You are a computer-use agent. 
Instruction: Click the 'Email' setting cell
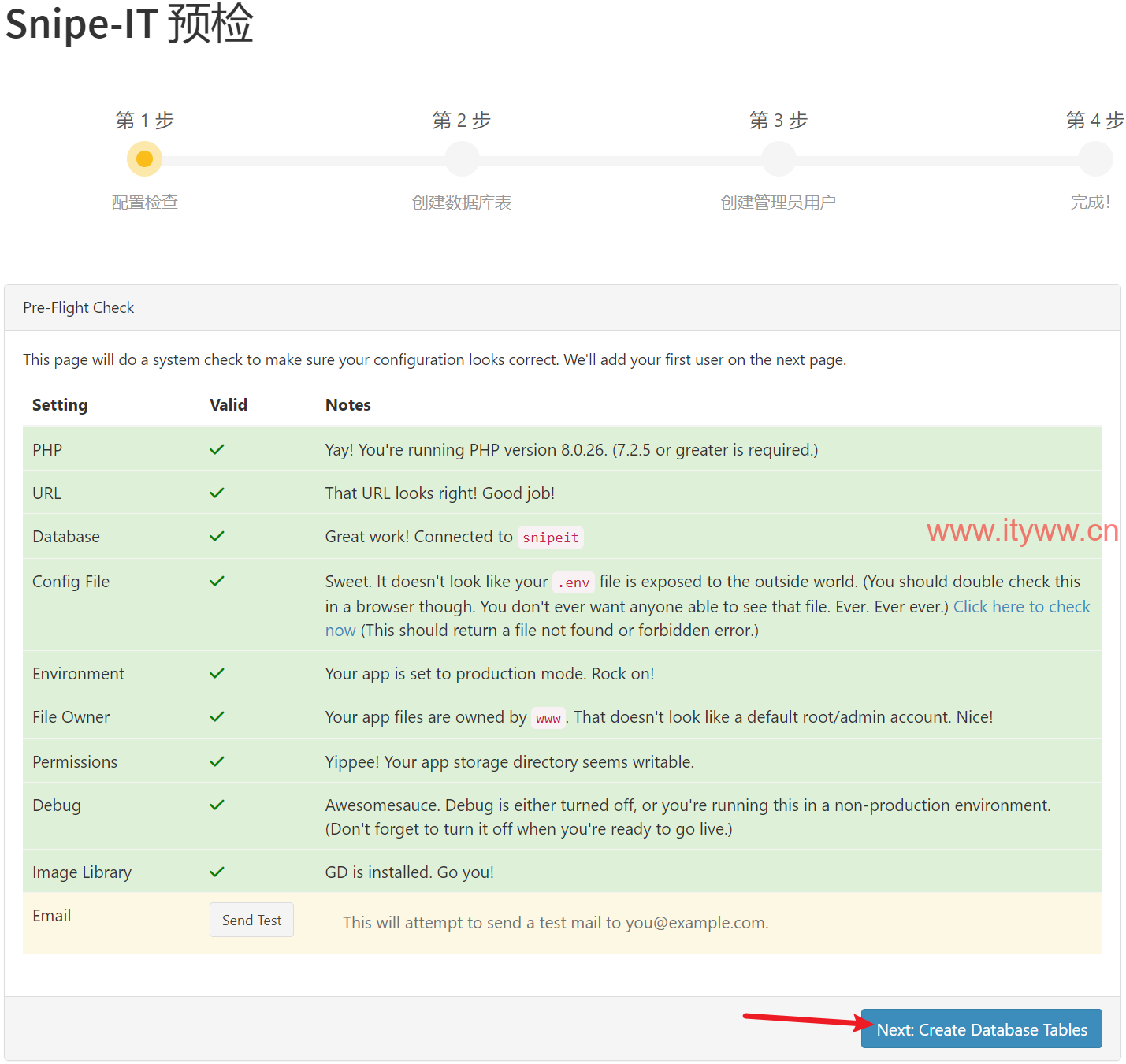(x=52, y=916)
